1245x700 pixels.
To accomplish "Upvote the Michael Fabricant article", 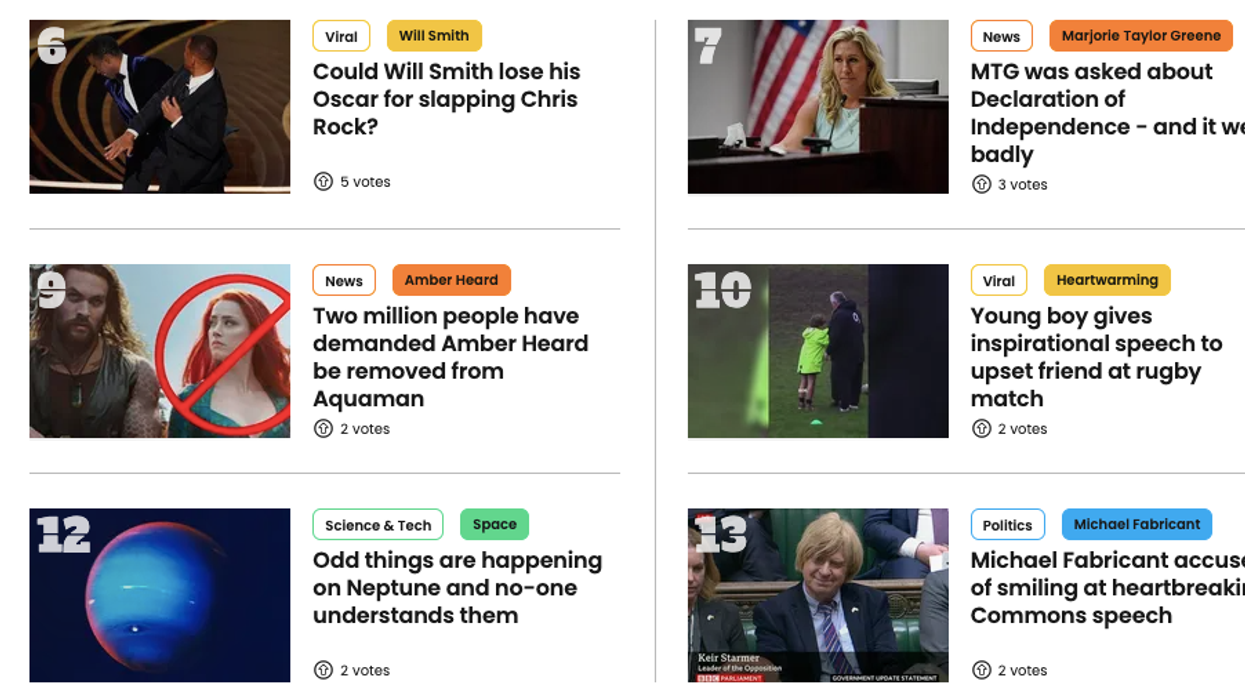I will (x=982, y=671).
